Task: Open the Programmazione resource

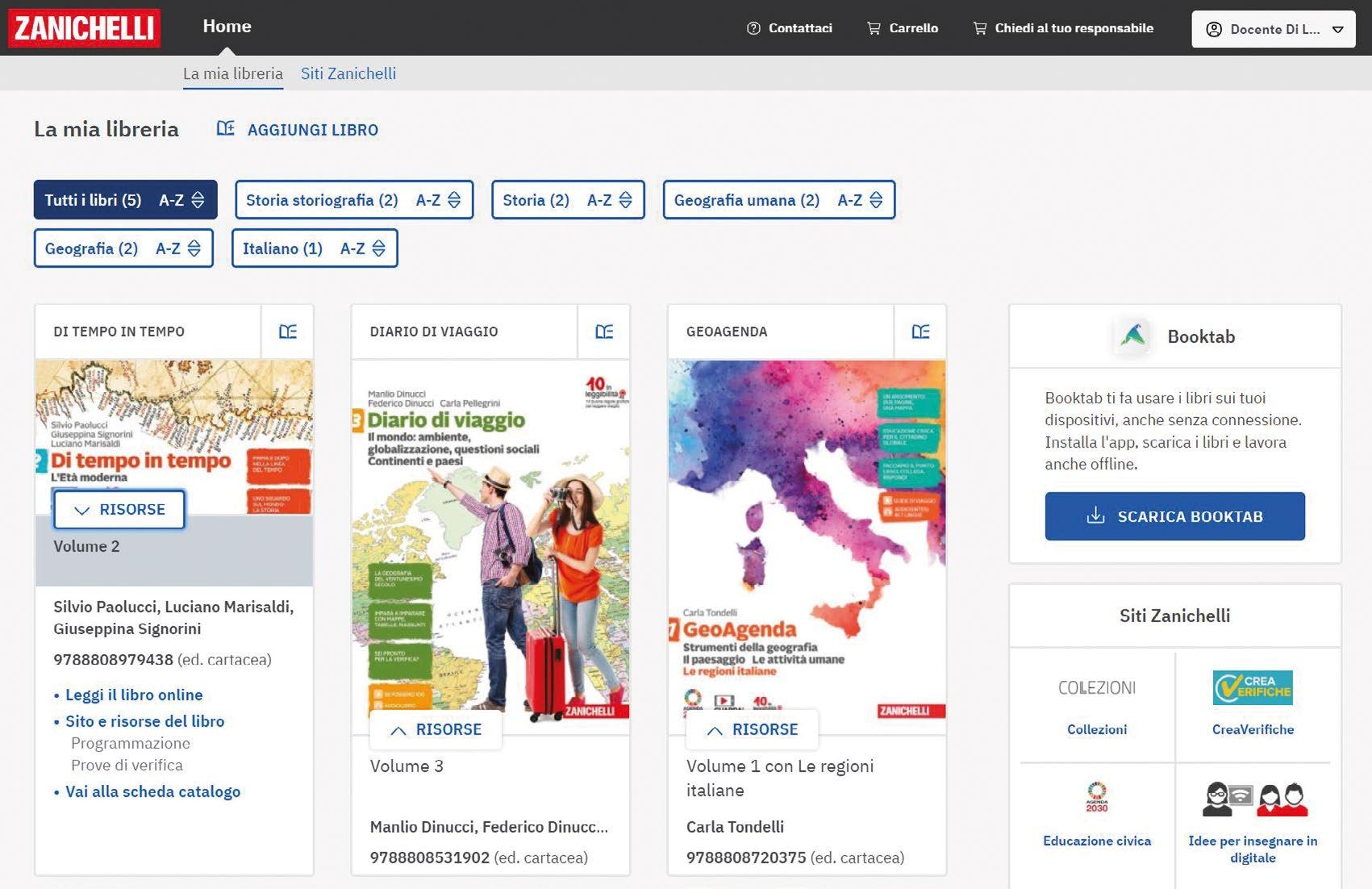Action: point(131,743)
